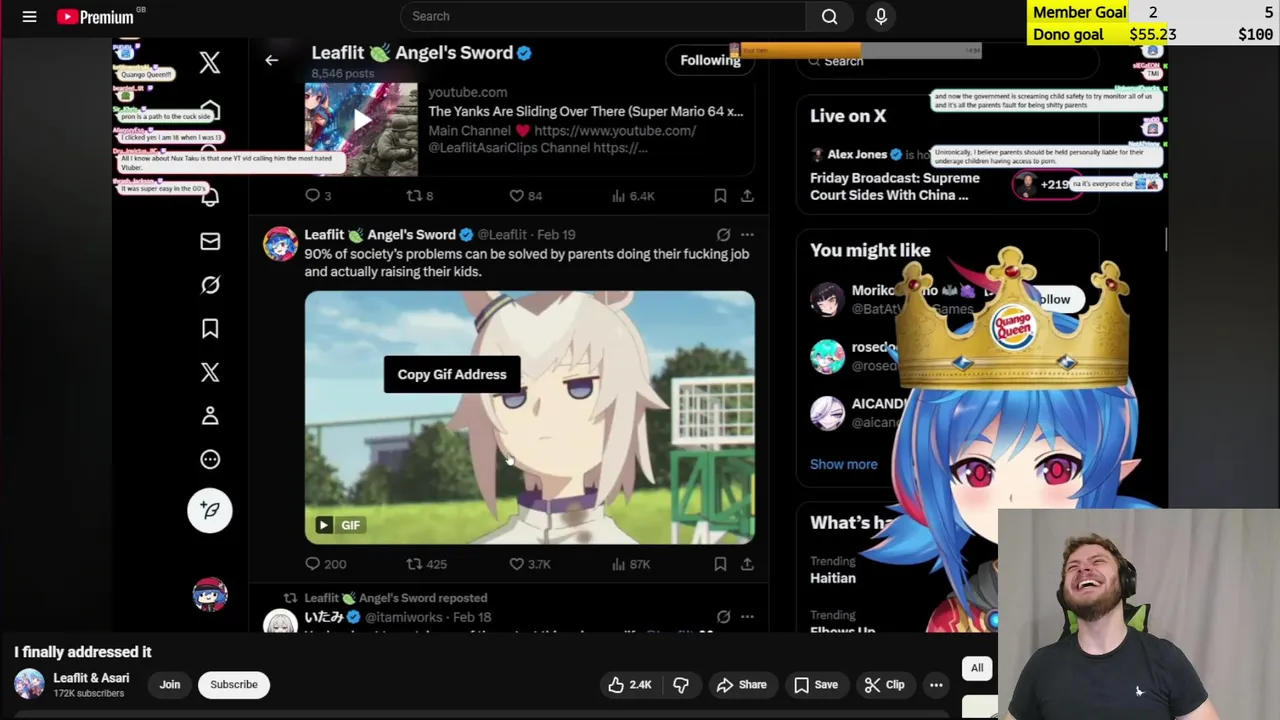The image size is (1280, 720).
Task: Open Grok icon in X sidebar
Action: [x=210, y=285]
